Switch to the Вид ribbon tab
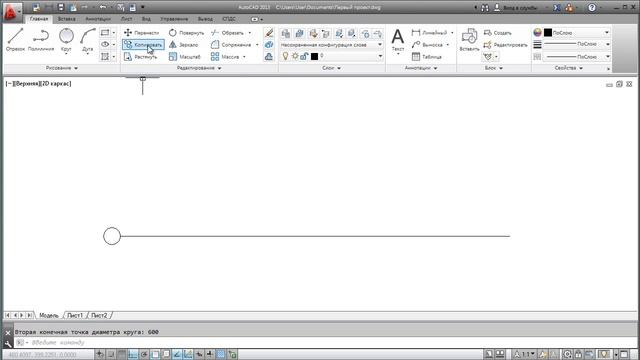The image size is (640, 360). point(146,19)
